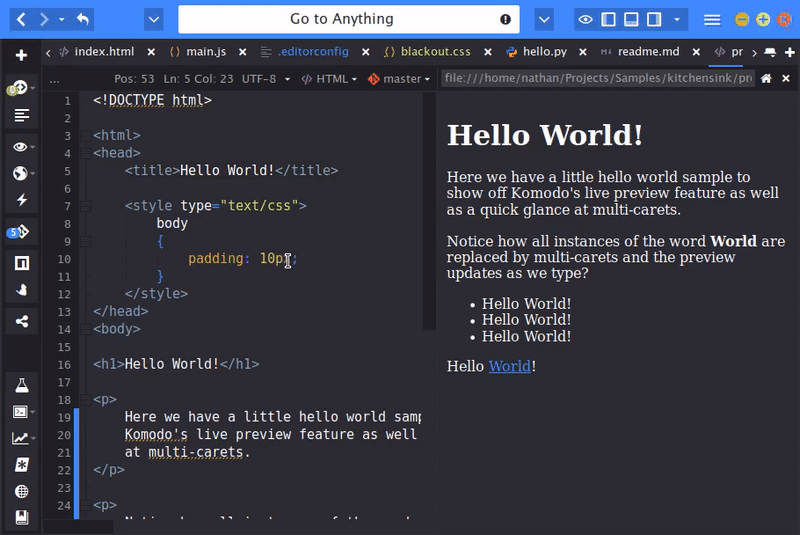Collapse the fold marker at line 3

coord(86,136)
